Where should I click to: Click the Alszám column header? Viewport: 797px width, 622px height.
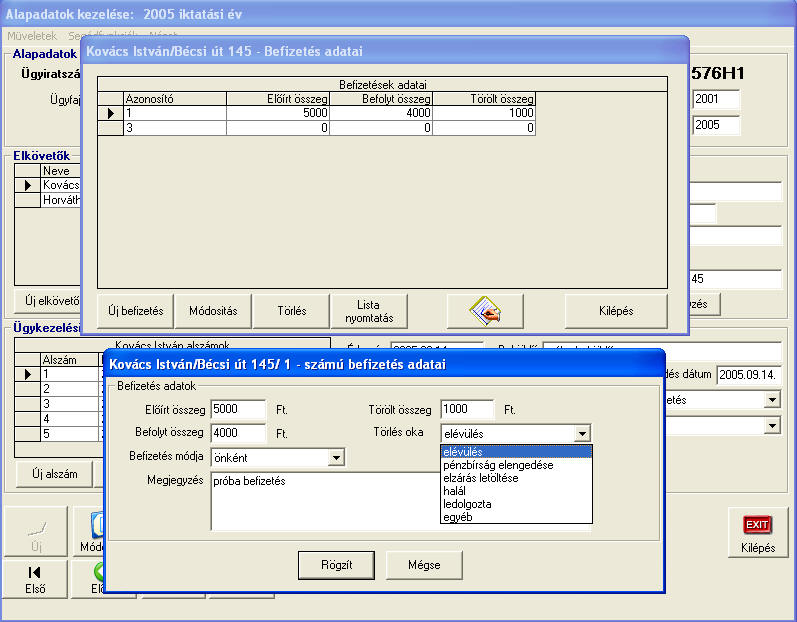click(x=70, y=360)
